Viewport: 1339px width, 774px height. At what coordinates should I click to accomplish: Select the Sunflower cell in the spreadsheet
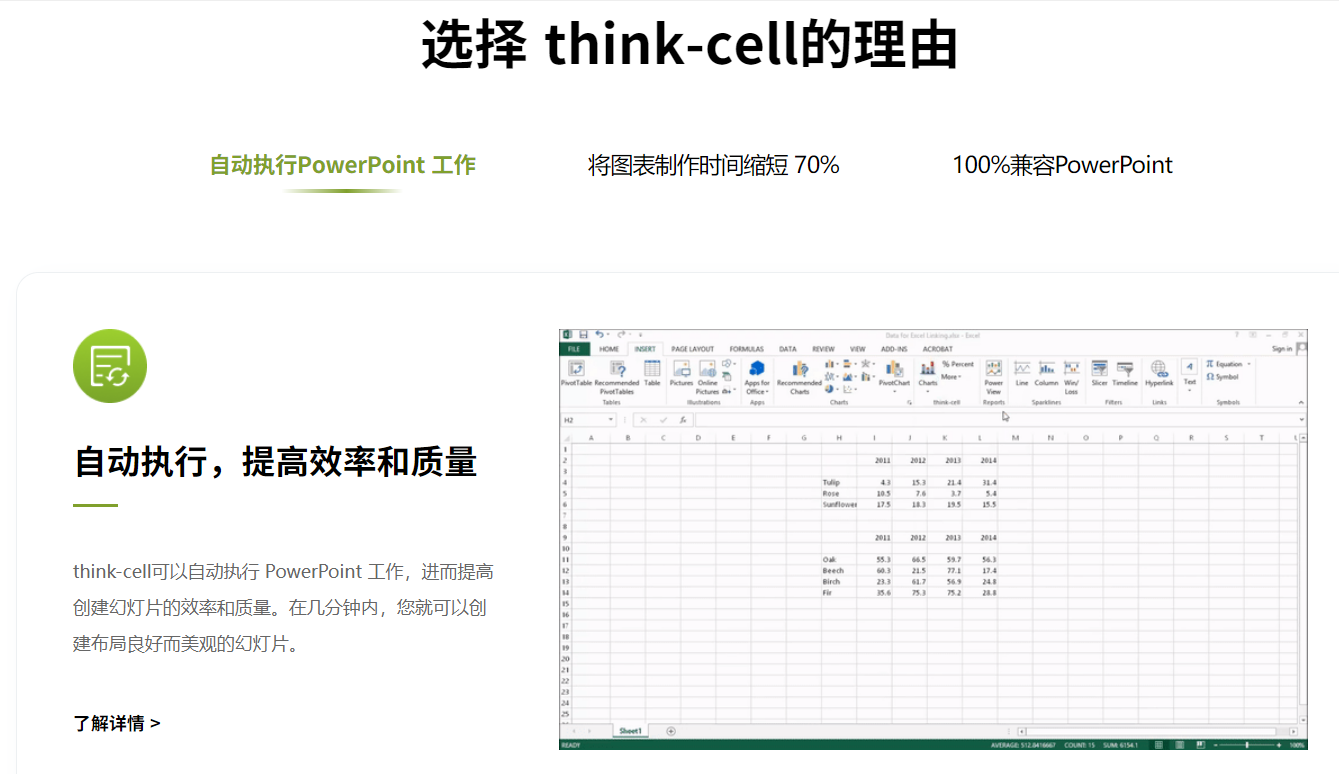[x=839, y=504]
